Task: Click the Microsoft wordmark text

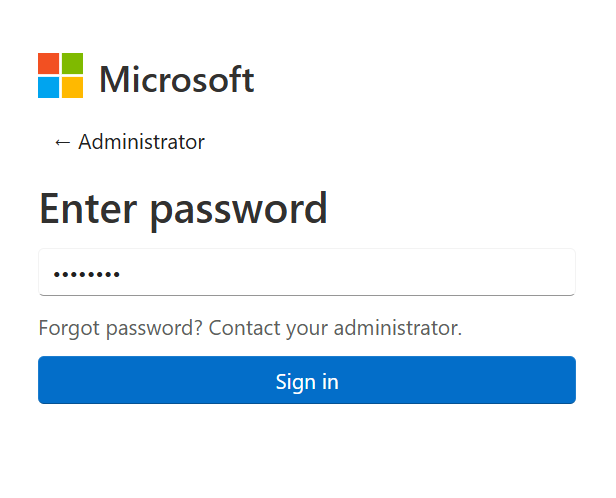Action: point(177,79)
